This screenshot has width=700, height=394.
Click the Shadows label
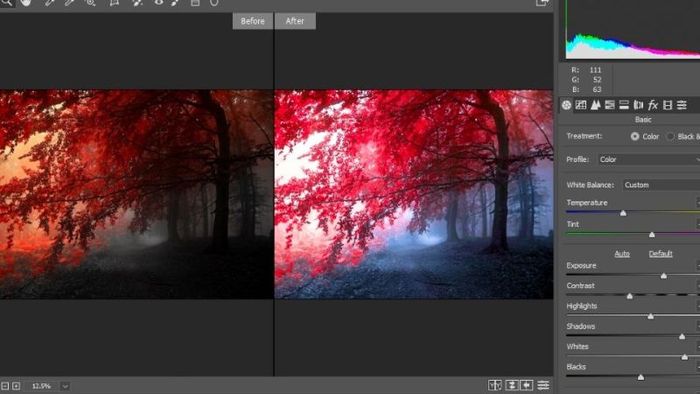581,327
